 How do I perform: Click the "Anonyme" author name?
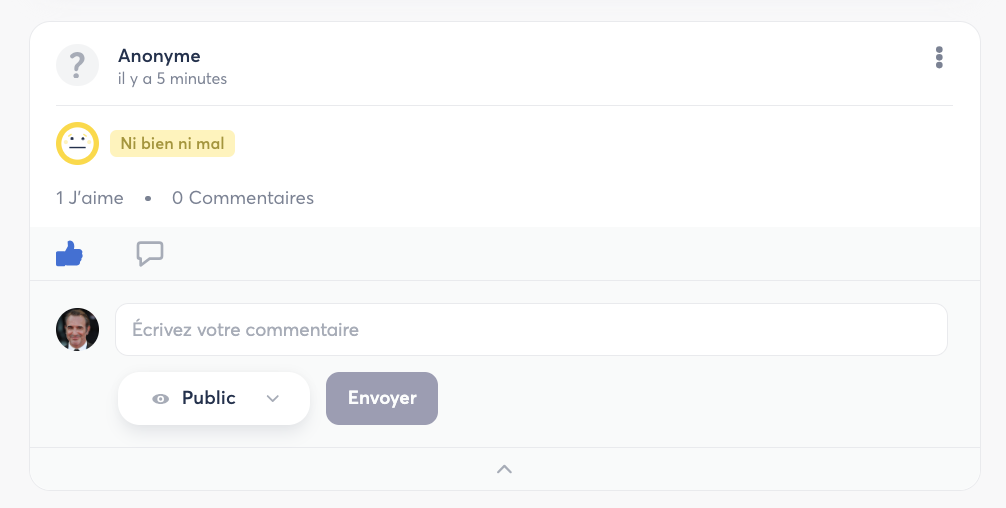pos(159,56)
